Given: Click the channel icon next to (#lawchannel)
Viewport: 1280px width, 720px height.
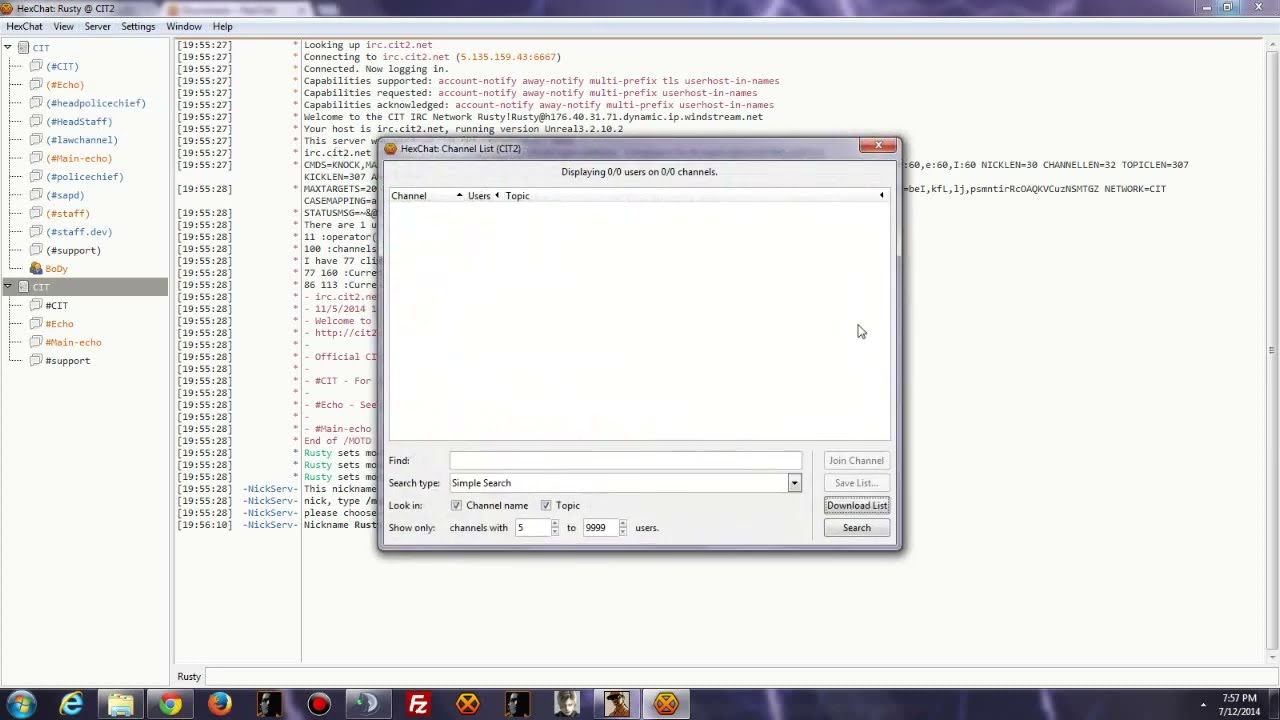Looking at the screenshot, I should (x=36, y=140).
